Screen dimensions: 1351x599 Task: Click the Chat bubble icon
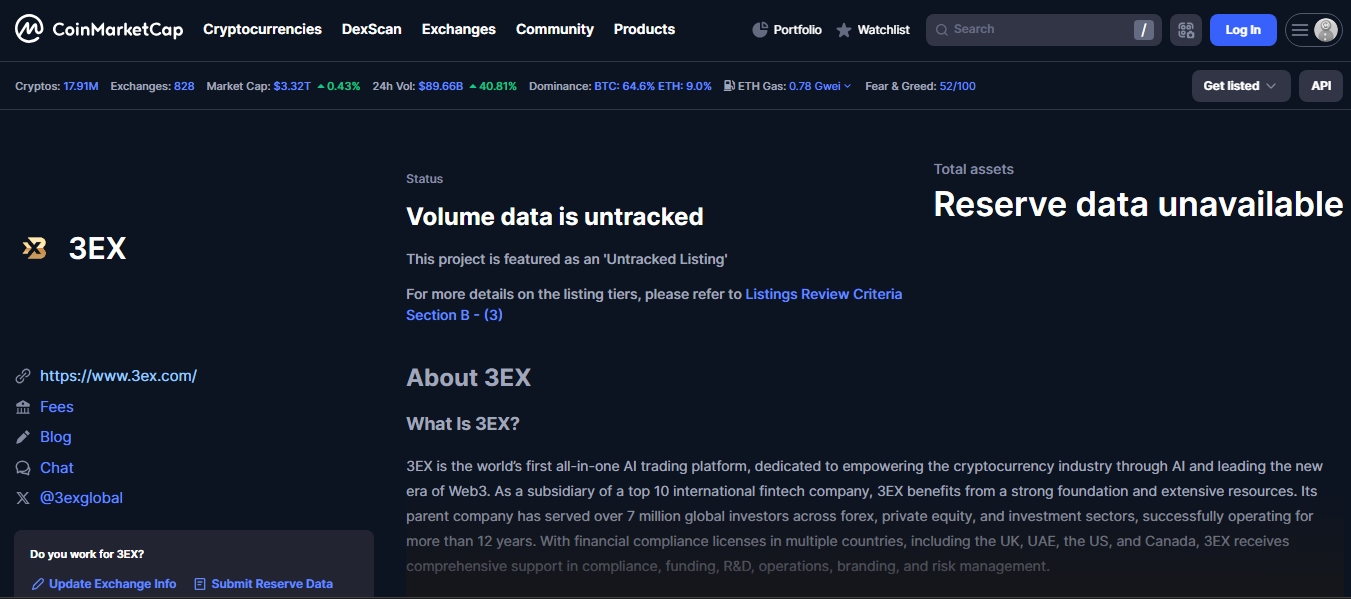pyautogui.click(x=23, y=468)
